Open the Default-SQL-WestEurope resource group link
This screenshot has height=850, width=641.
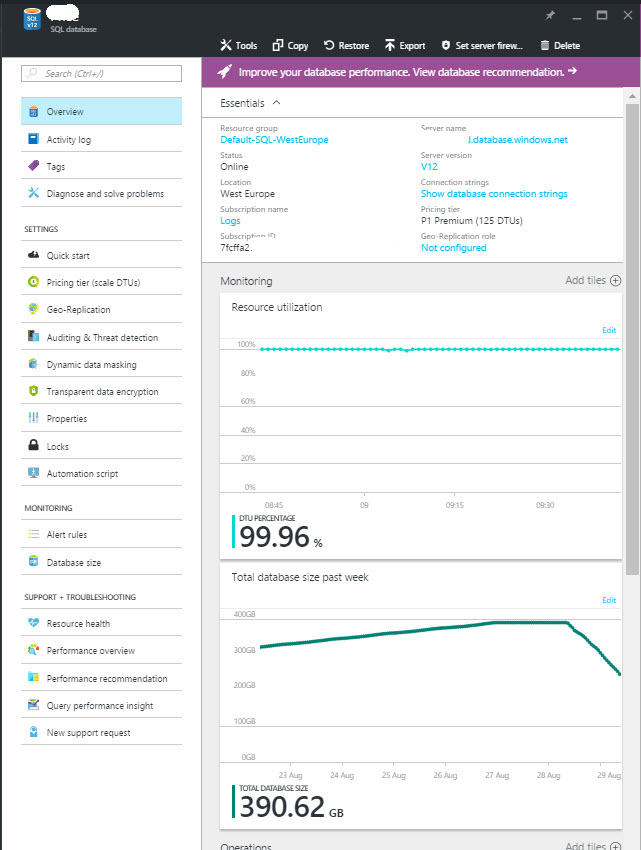(x=274, y=140)
